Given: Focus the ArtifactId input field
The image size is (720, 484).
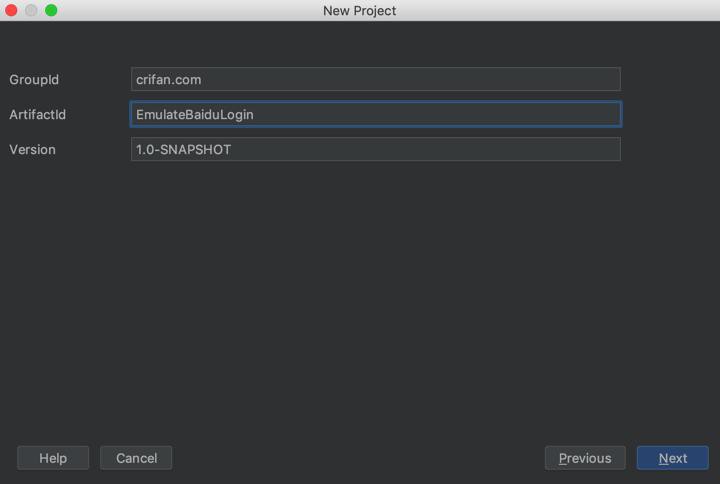Looking at the screenshot, I should point(375,114).
